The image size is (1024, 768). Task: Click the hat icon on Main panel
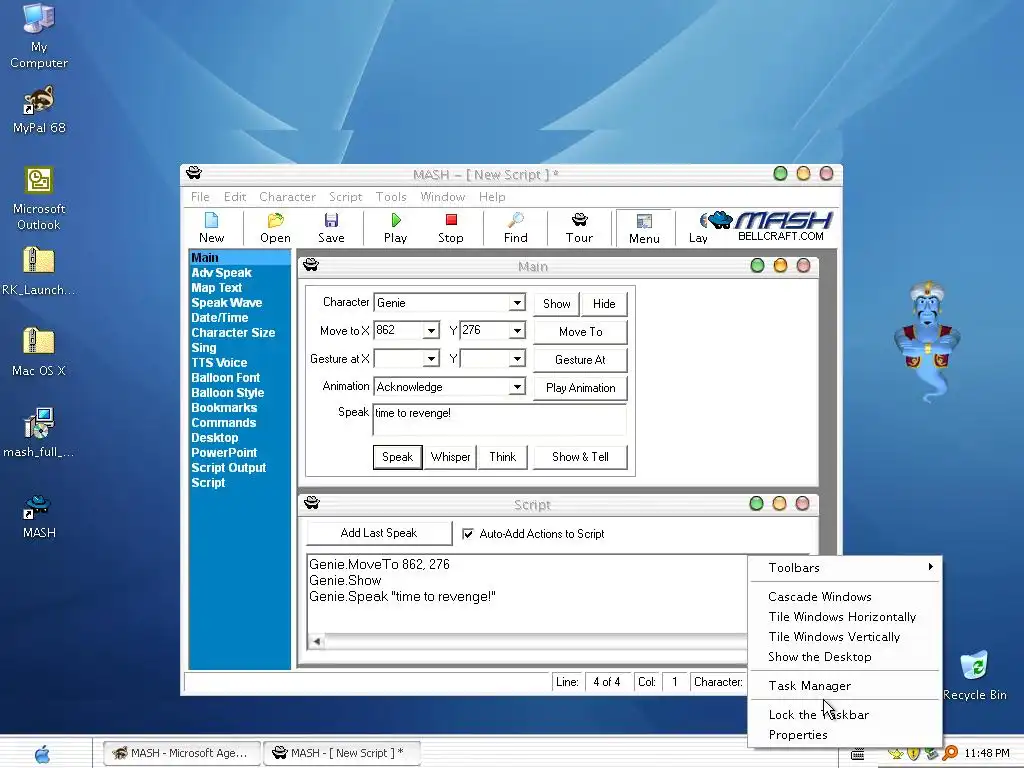pyautogui.click(x=311, y=264)
